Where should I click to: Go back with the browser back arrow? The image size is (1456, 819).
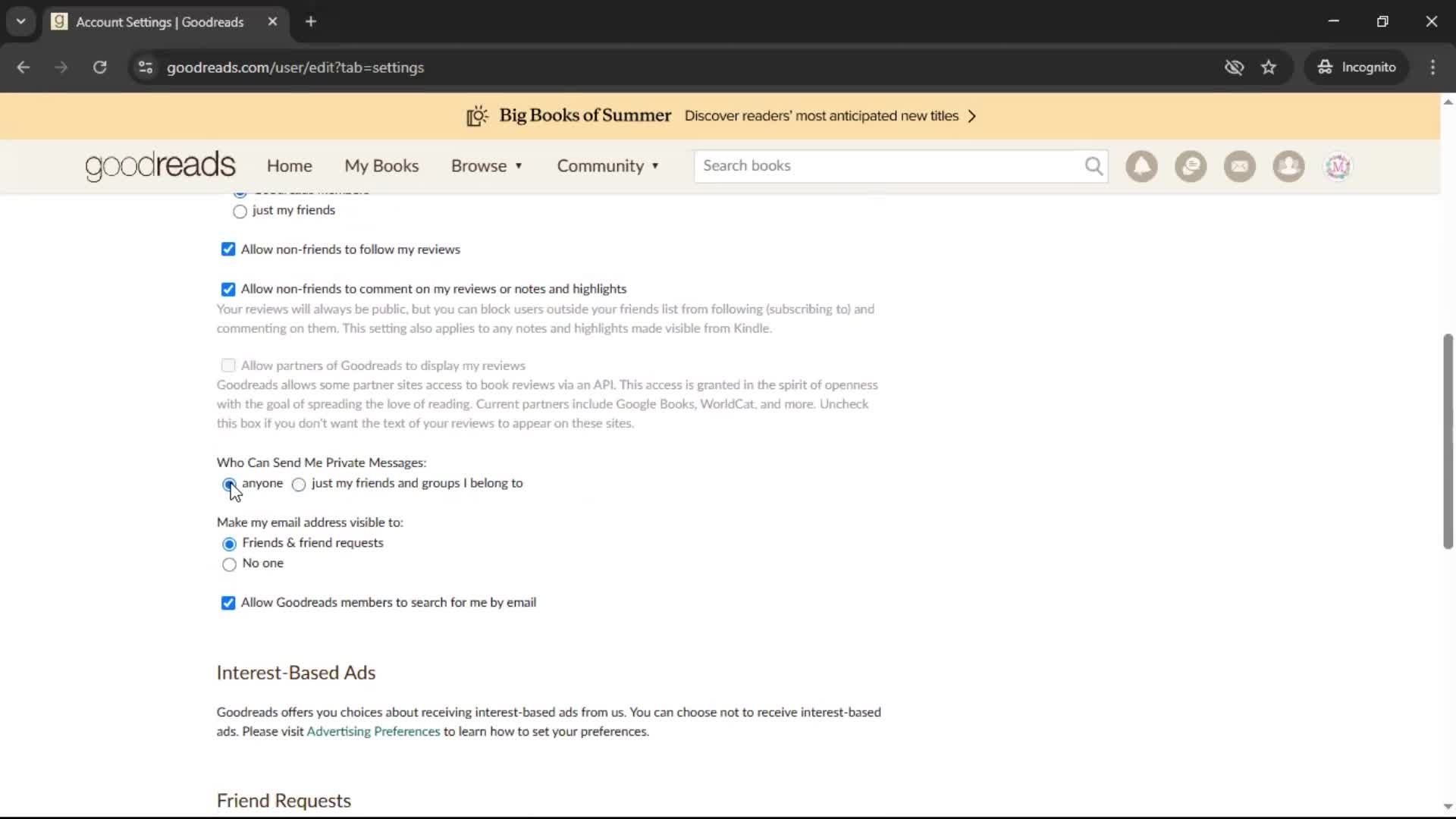tap(24, 67)
